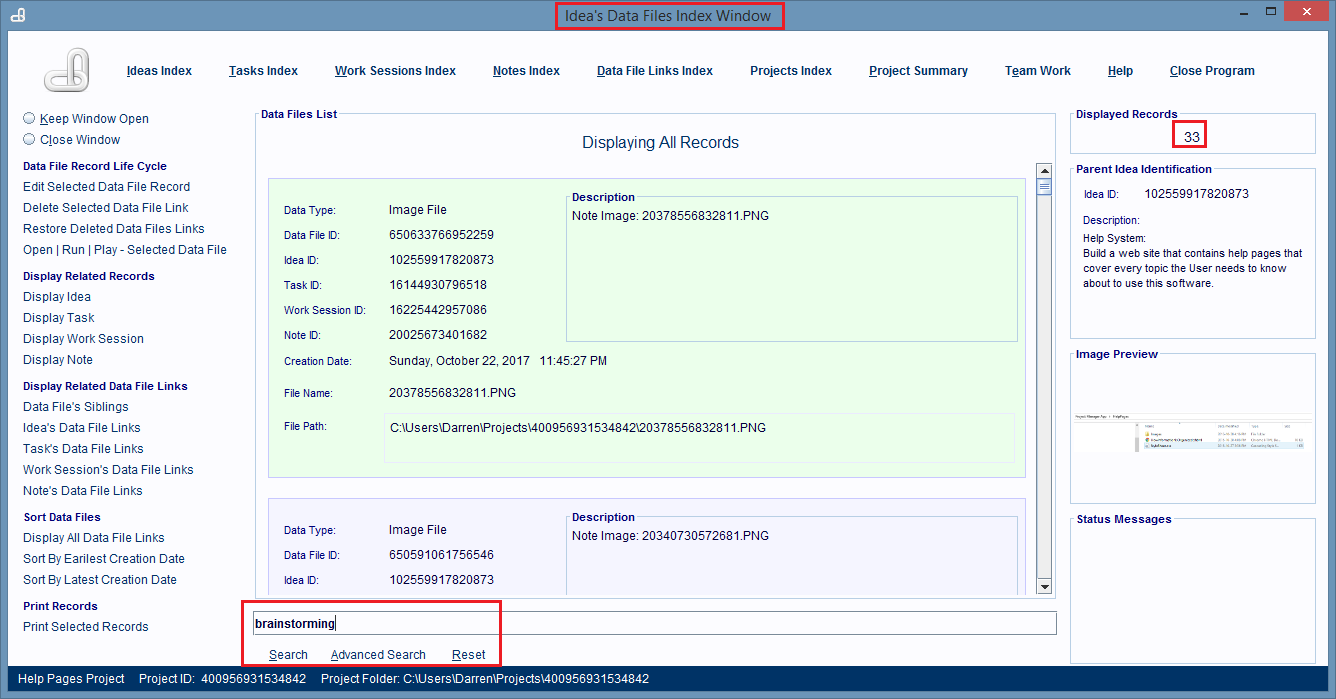Click file name 20378556832811.PNG in first record

[x=452, y=393]
